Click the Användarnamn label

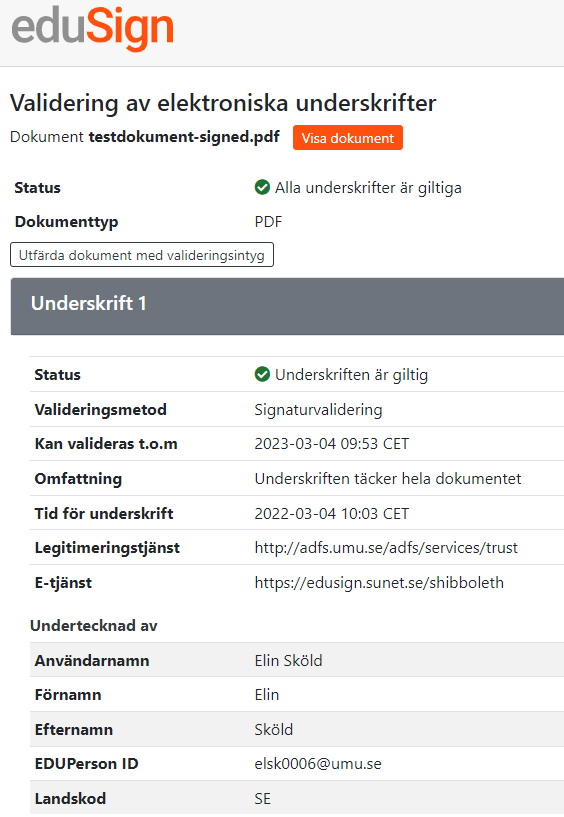coord(92,660)
